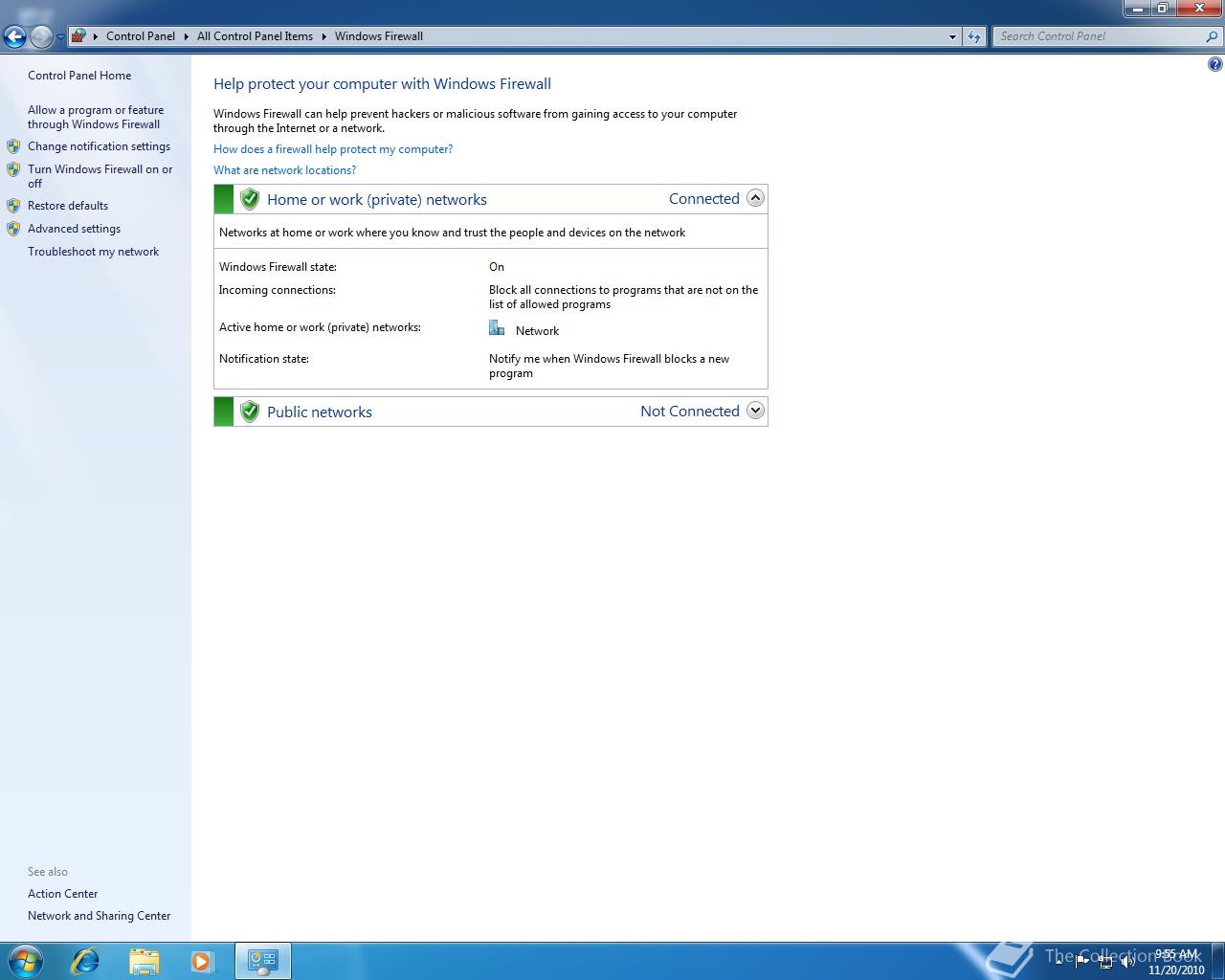Open Action Center link
The height and width of the screenshot is (980, 1225).
tap(62, 894)
